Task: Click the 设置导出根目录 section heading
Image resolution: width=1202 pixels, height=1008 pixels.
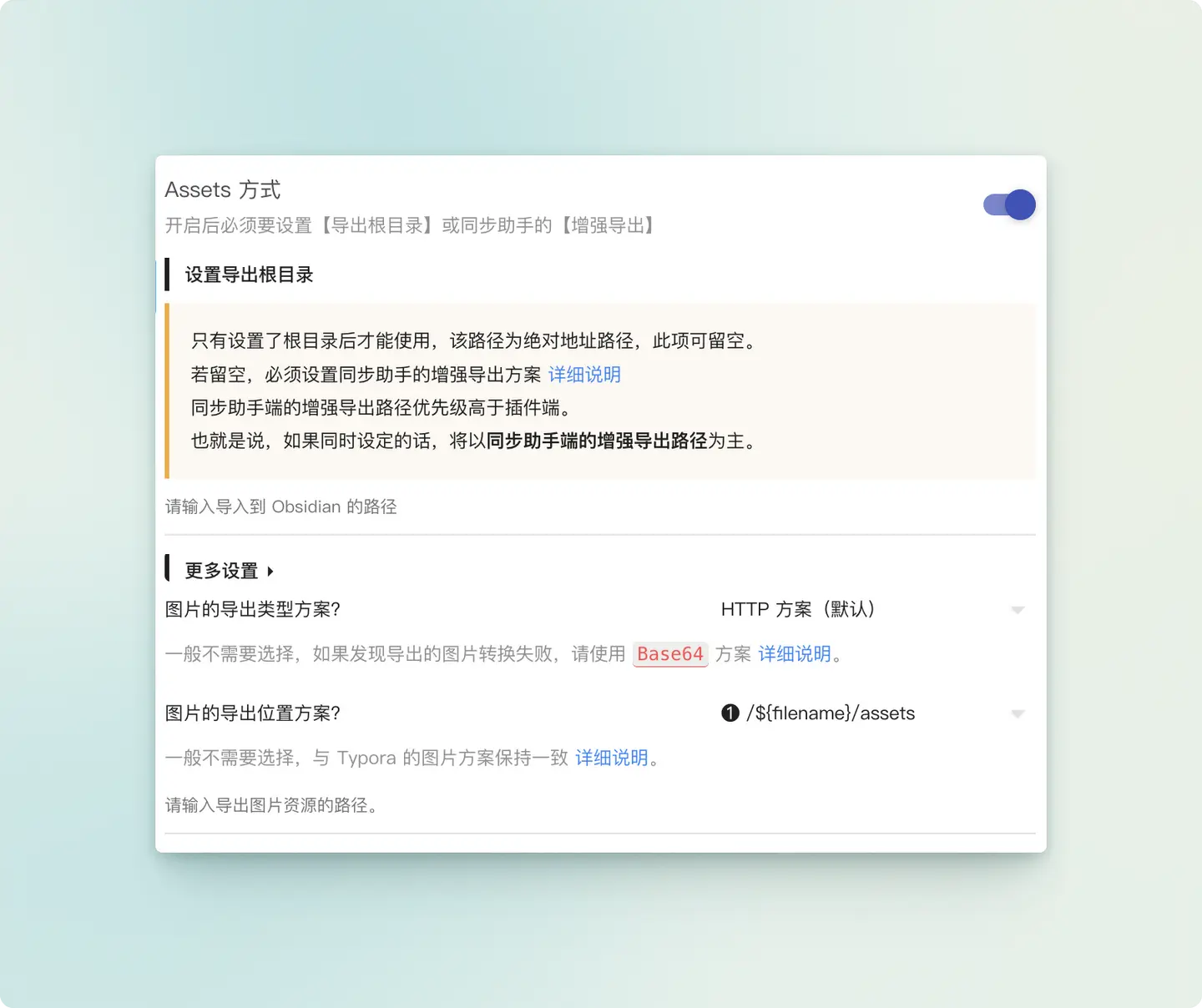Action: (249, 275)
